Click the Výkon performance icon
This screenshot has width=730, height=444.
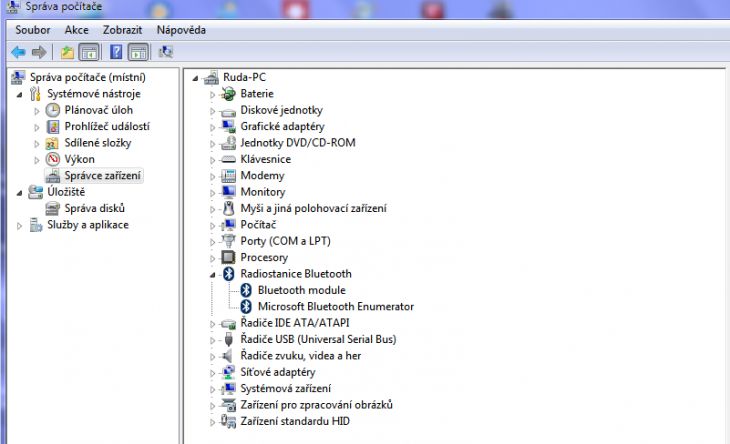(53, 159)
